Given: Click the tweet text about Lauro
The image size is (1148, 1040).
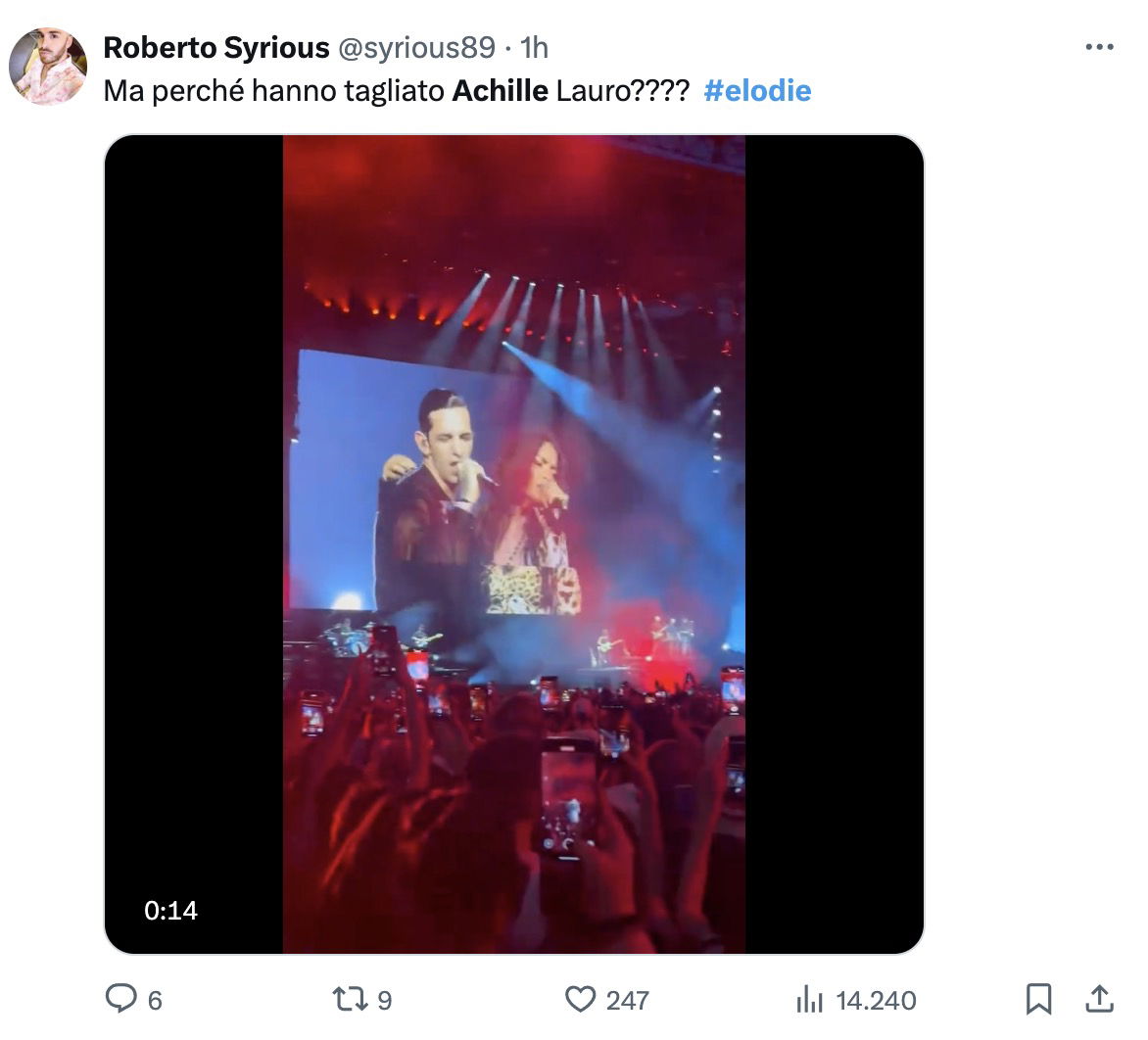Looking at the screenshot, I should [396, 91].
